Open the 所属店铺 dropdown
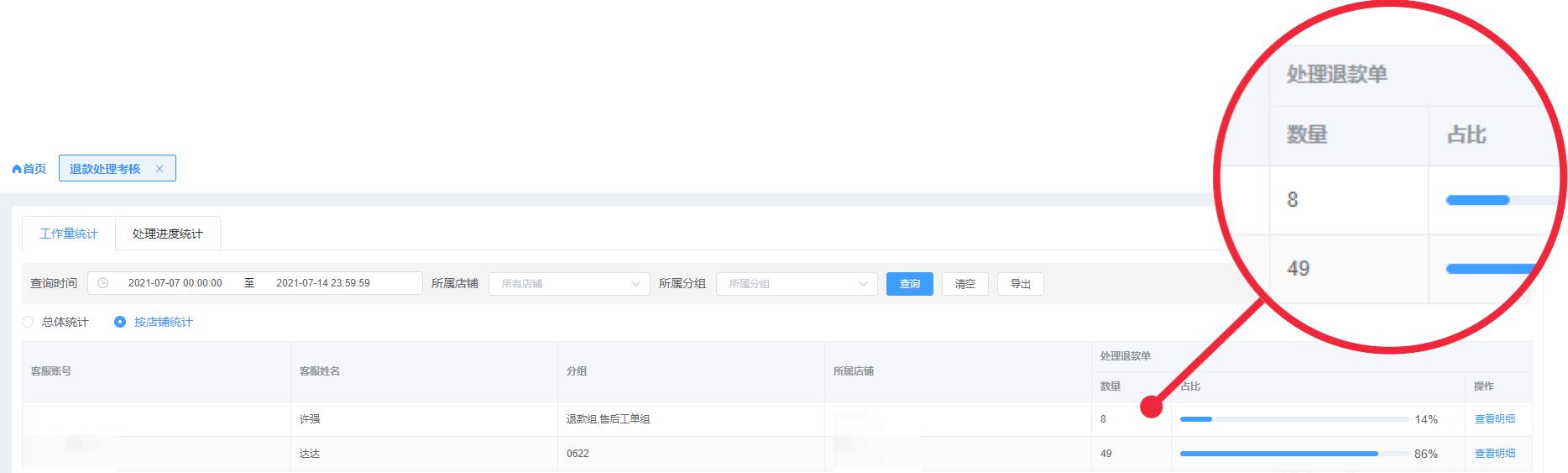 [x=569, y=284]
